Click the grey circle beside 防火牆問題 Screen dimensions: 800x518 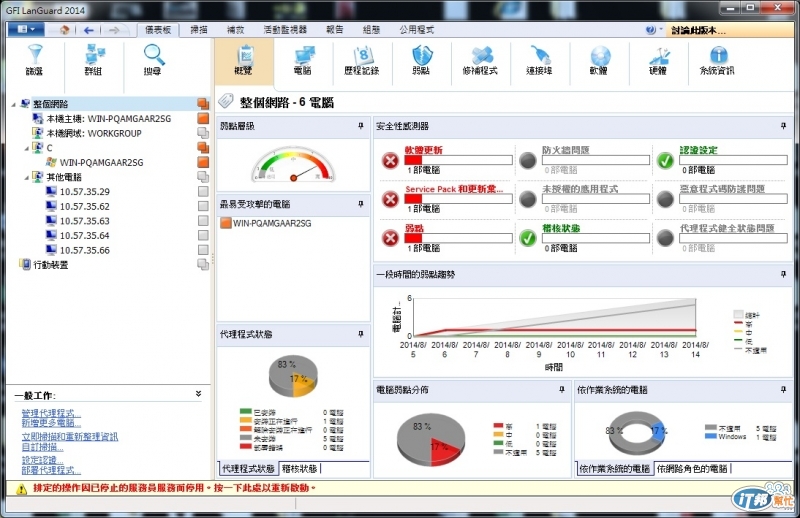(528, 161)
